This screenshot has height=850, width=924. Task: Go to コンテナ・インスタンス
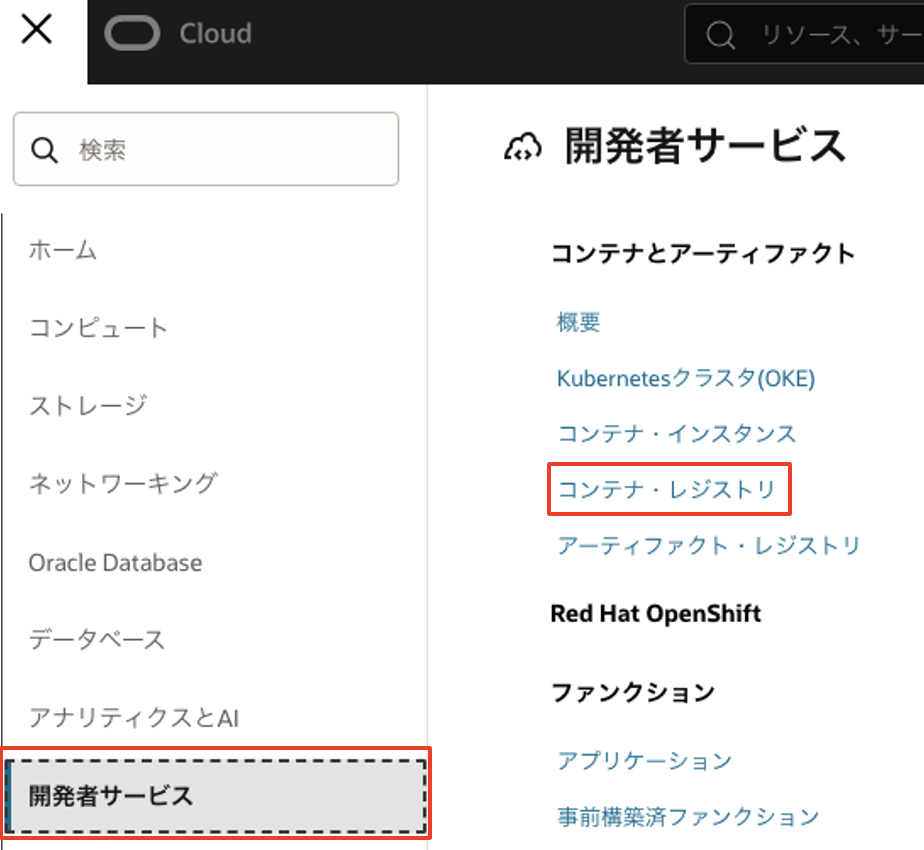coord(676,434)
